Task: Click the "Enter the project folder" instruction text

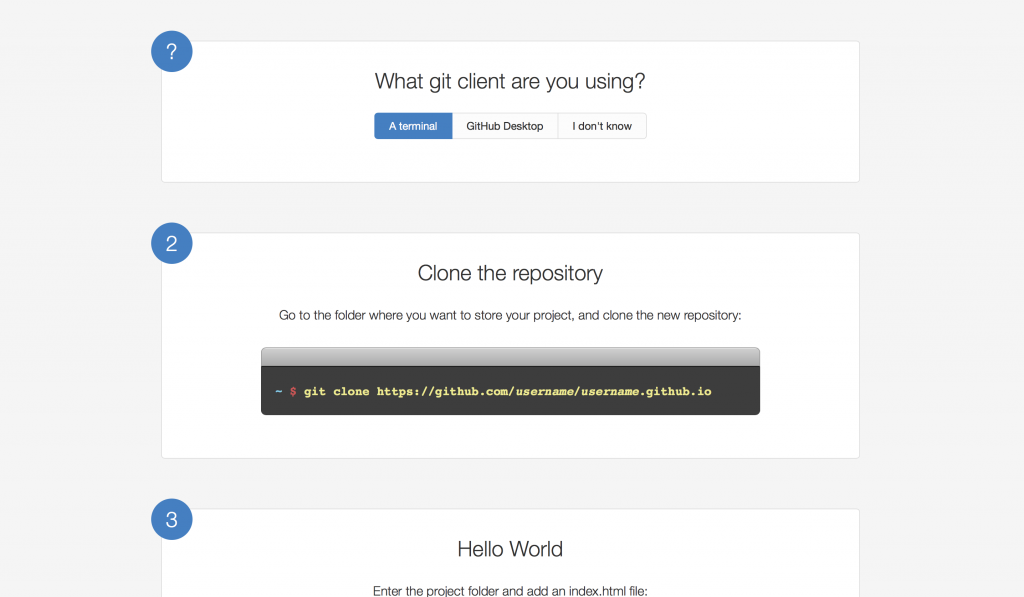Action: [x=510, y=590]
